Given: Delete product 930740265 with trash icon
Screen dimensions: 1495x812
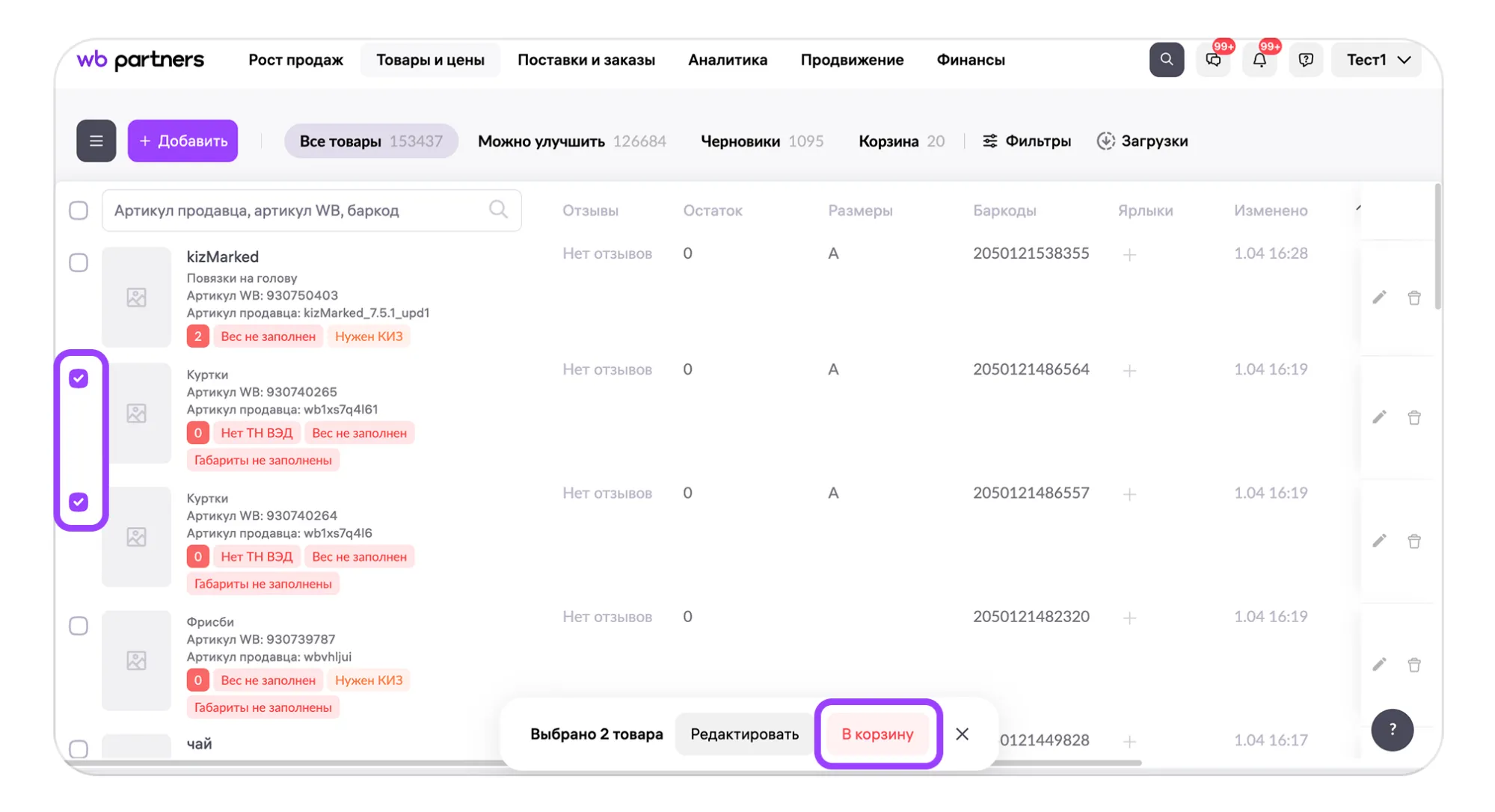Looking at the screenshot, I should (x=1413, y=417).
